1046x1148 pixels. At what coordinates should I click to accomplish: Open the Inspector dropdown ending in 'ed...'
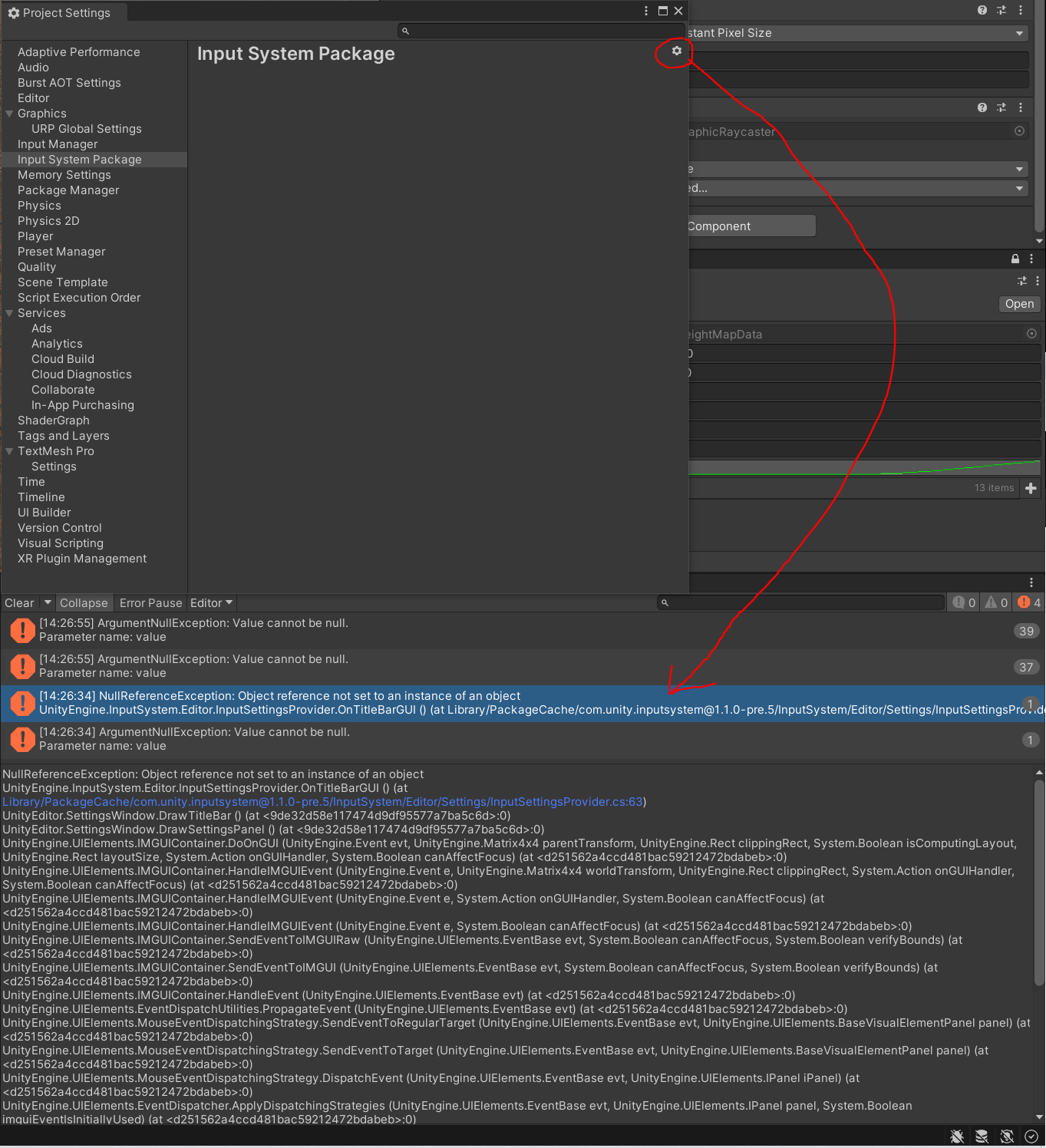858,188
